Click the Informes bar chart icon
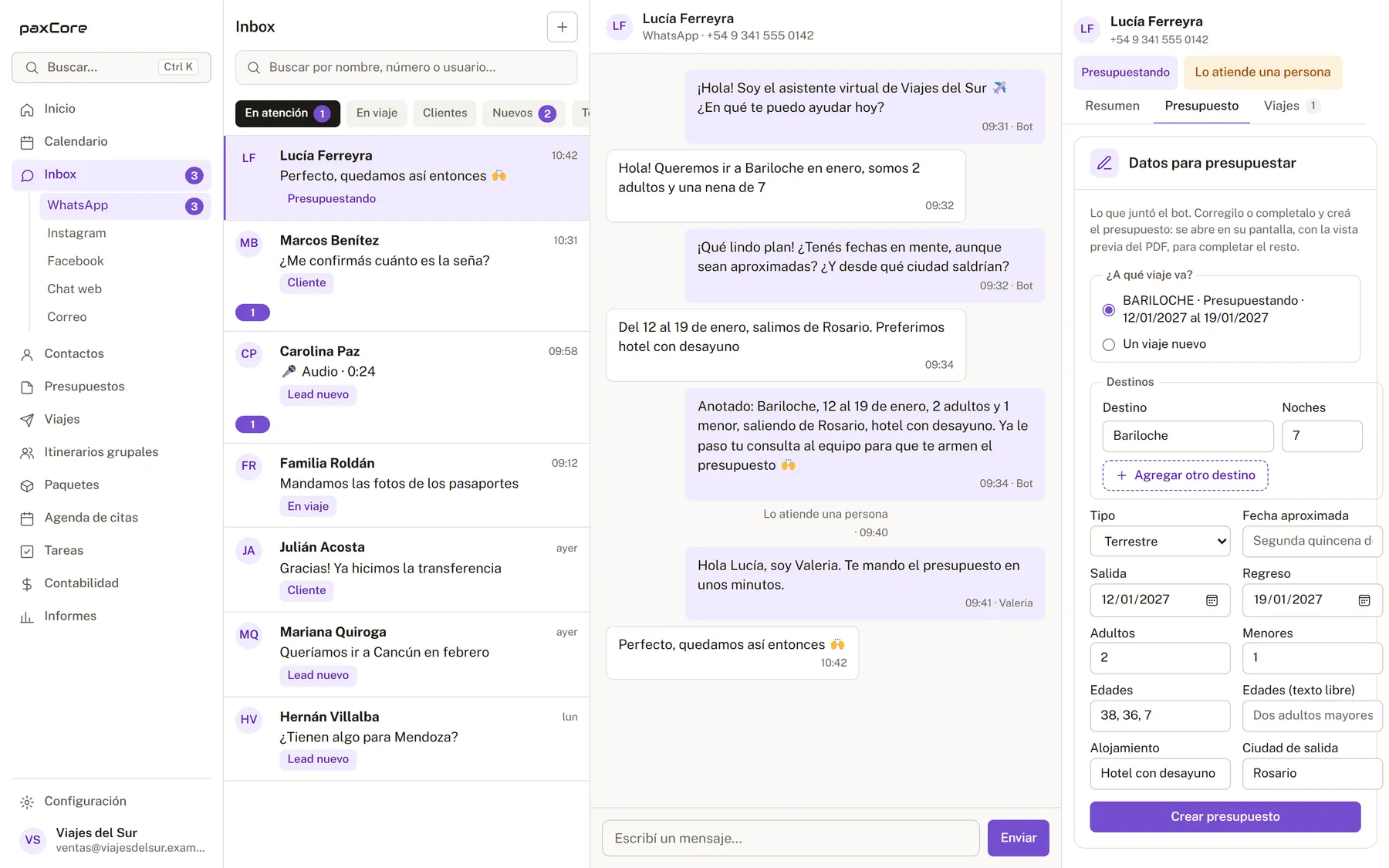This screenshot has width=1389, height=868. pyautogui.click(x=27, y=616)
